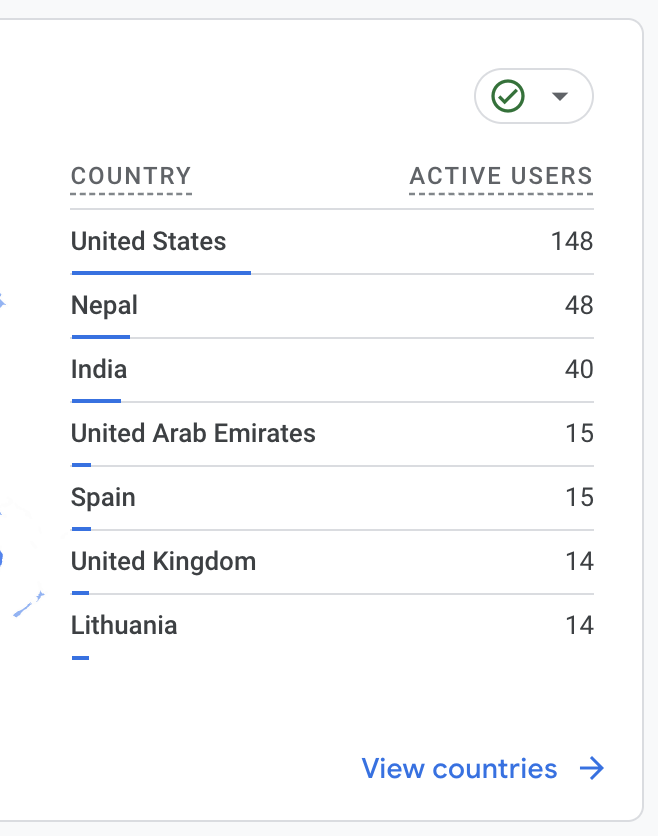Open the View countries link
Screen dimensions: 658x836
click(x=459, y=768)
